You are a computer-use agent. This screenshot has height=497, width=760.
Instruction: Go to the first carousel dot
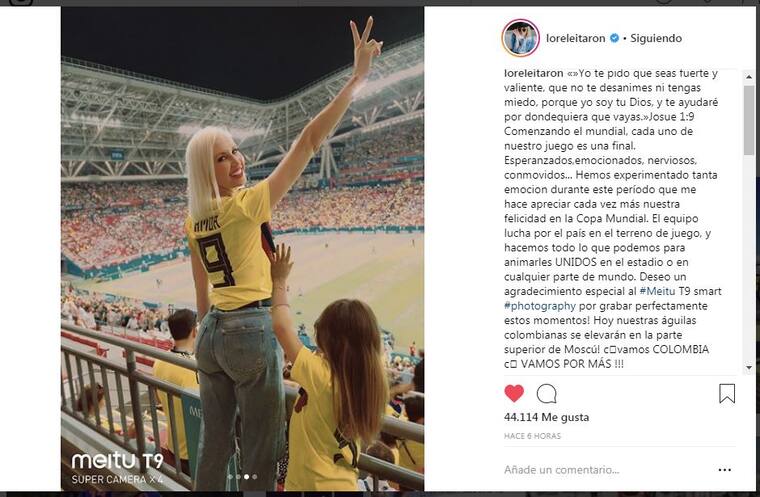[x=230, y=477]
